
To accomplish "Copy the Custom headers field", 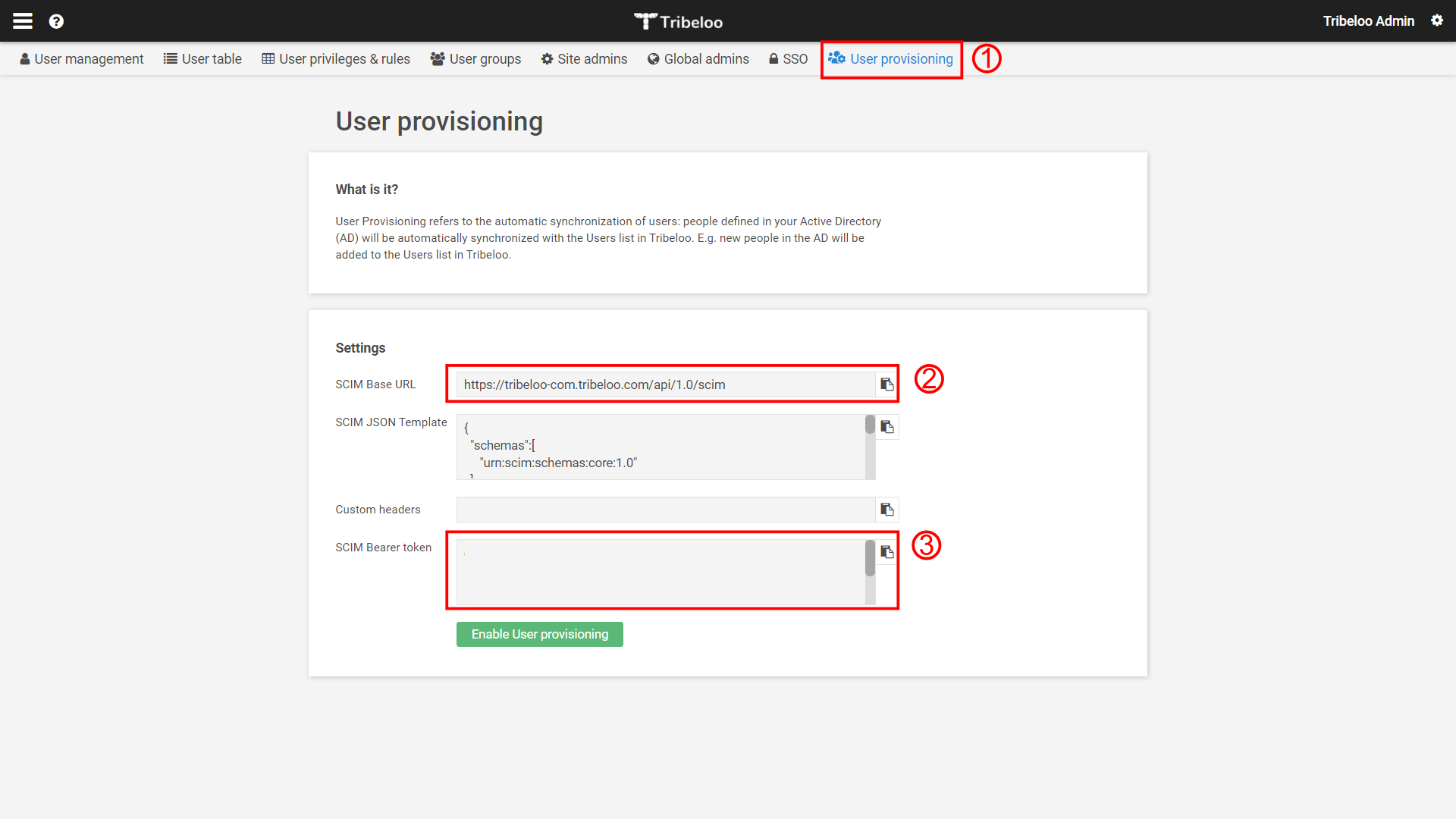I will [887, 510].
